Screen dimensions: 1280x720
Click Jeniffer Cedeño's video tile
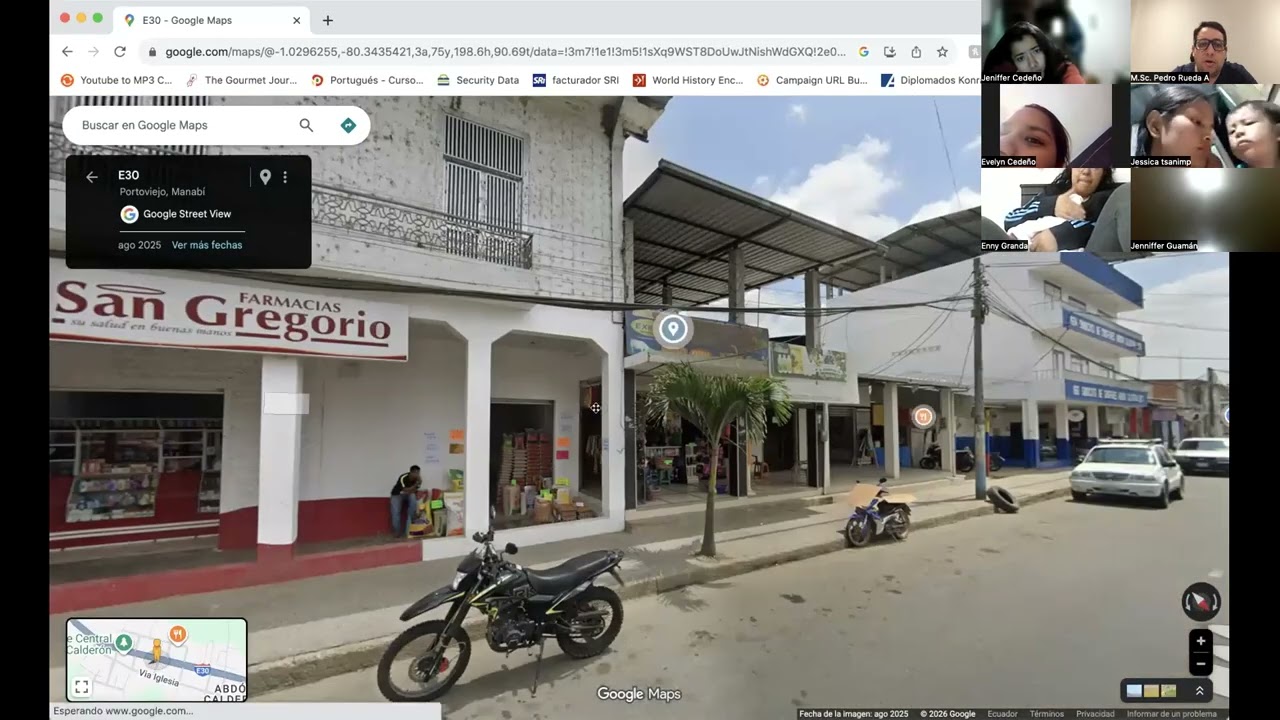coord(1055,42)
